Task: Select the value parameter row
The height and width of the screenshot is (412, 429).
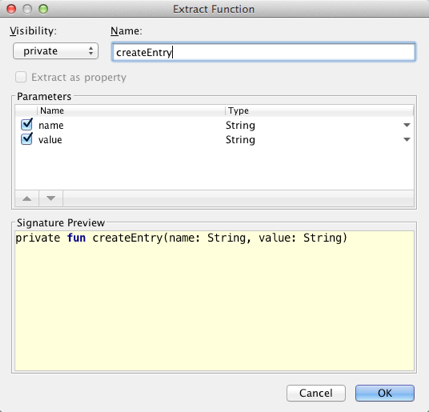Action: (214, 139)
